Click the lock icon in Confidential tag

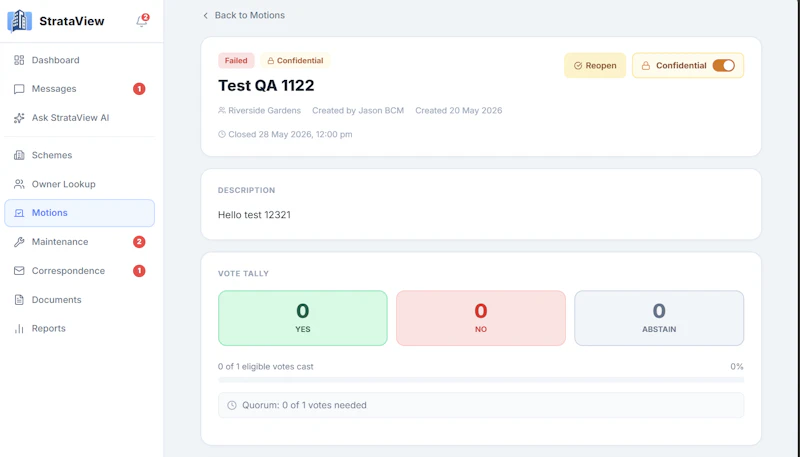pos(271,61)
